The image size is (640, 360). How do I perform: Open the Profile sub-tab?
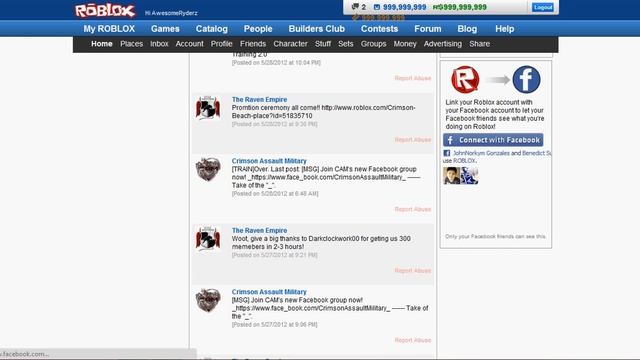(221, 44)
